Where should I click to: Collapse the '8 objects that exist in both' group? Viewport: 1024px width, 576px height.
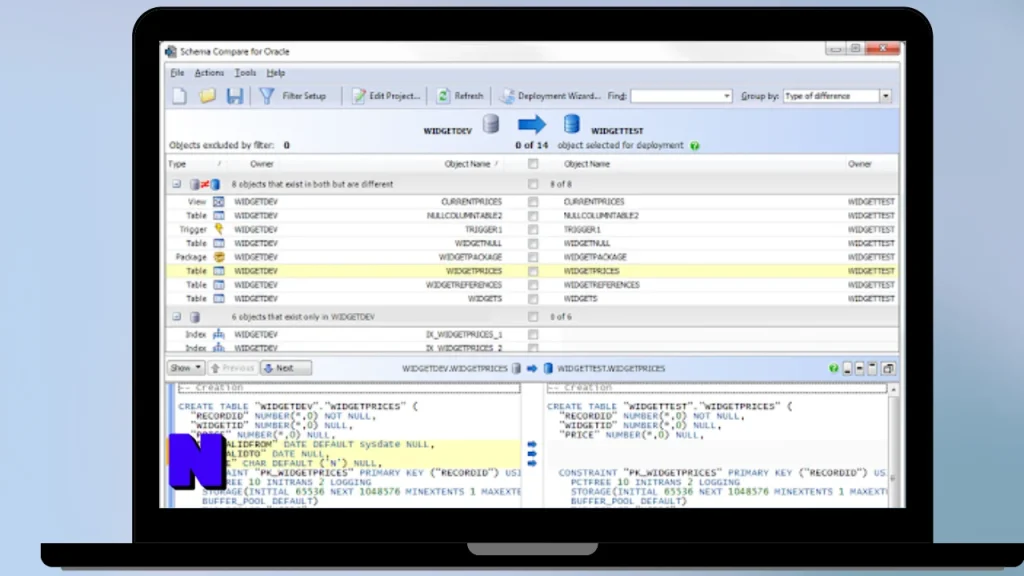click(x=176, y=184)
